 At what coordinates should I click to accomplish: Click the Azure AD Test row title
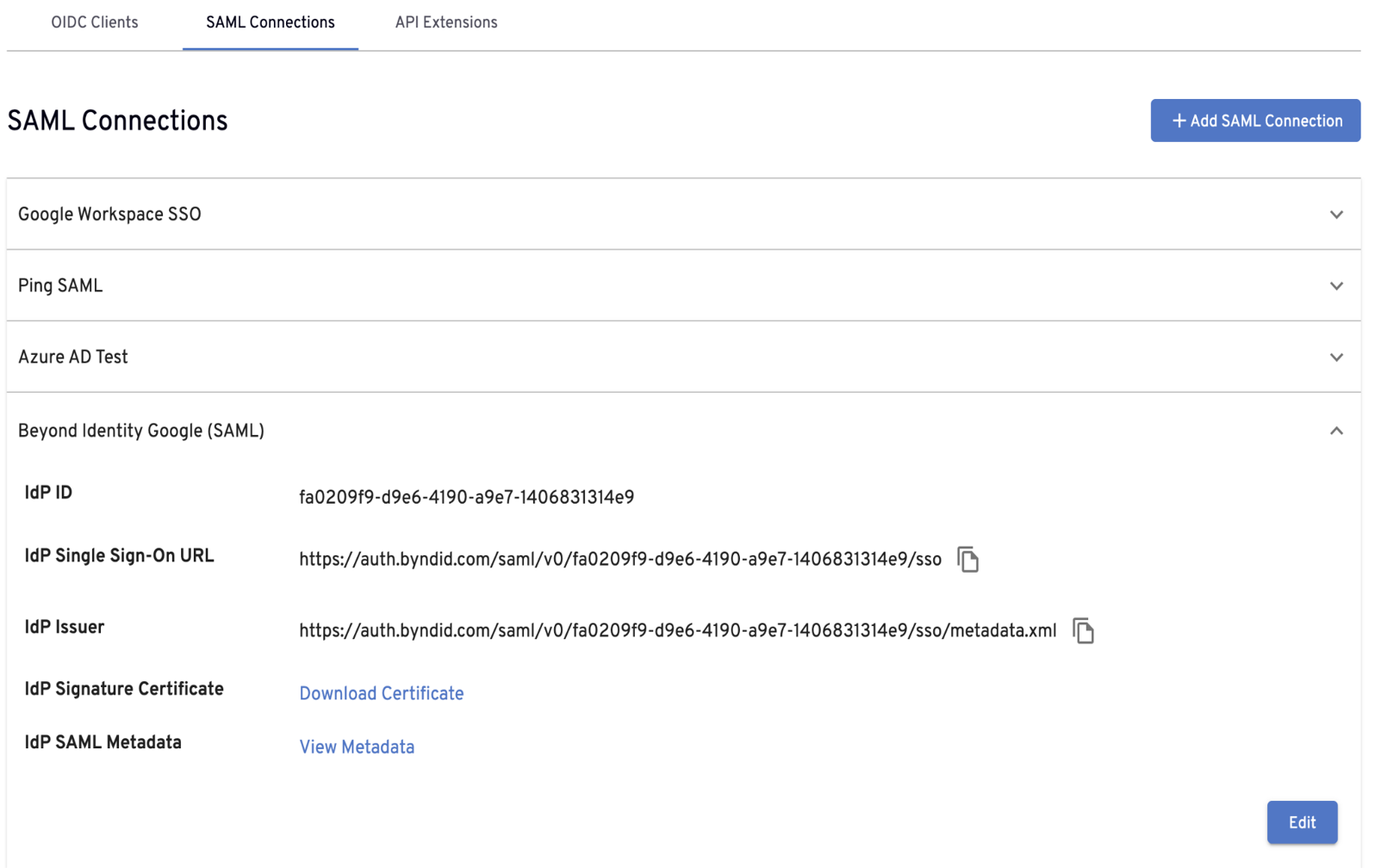[x=73, y=357]
